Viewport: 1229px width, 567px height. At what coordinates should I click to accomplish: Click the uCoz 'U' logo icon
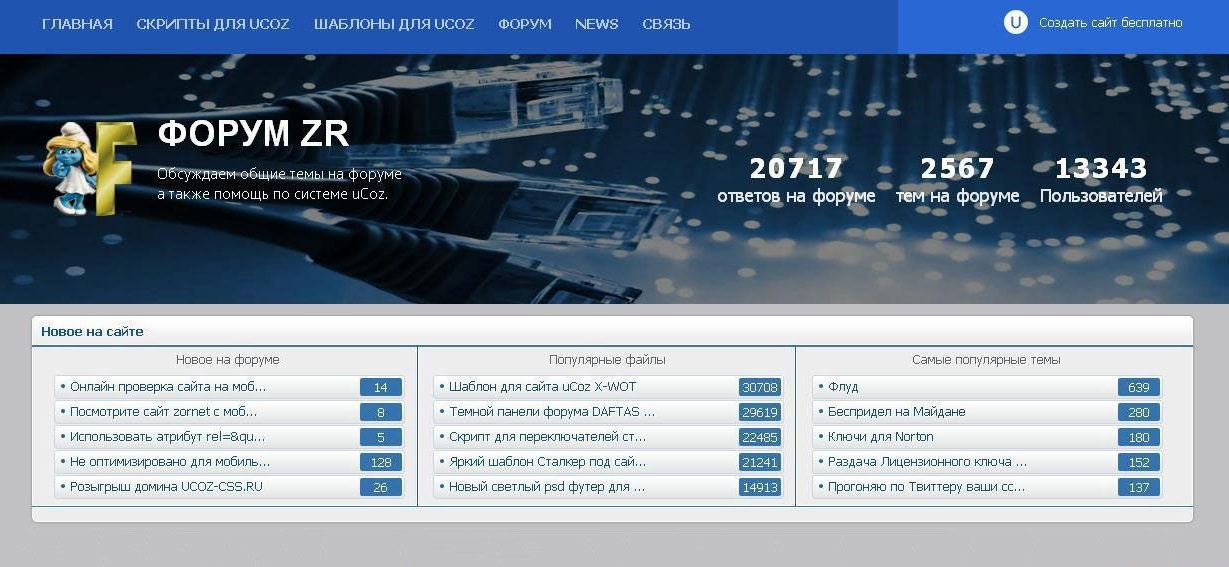click(x=1015, y=22)
